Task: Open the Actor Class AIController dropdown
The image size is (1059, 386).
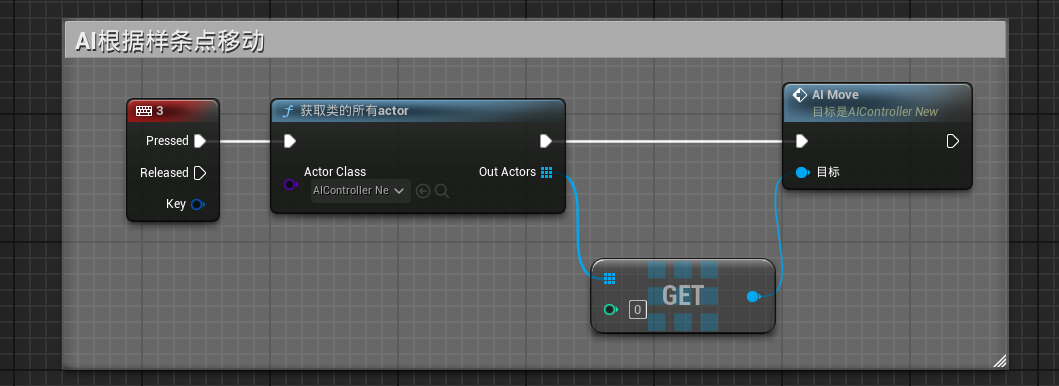Action: click(361, 191)
